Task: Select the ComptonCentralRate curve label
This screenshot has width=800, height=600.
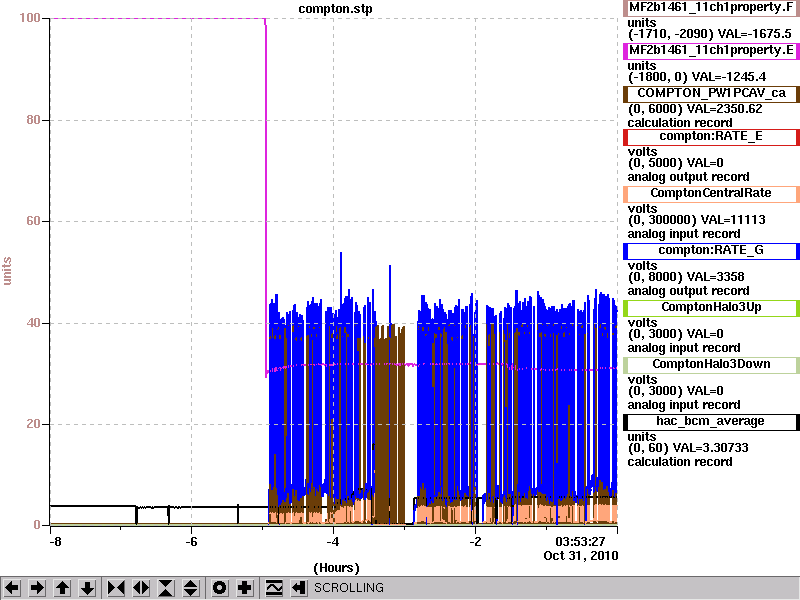Action: click(x=711, y=193)
